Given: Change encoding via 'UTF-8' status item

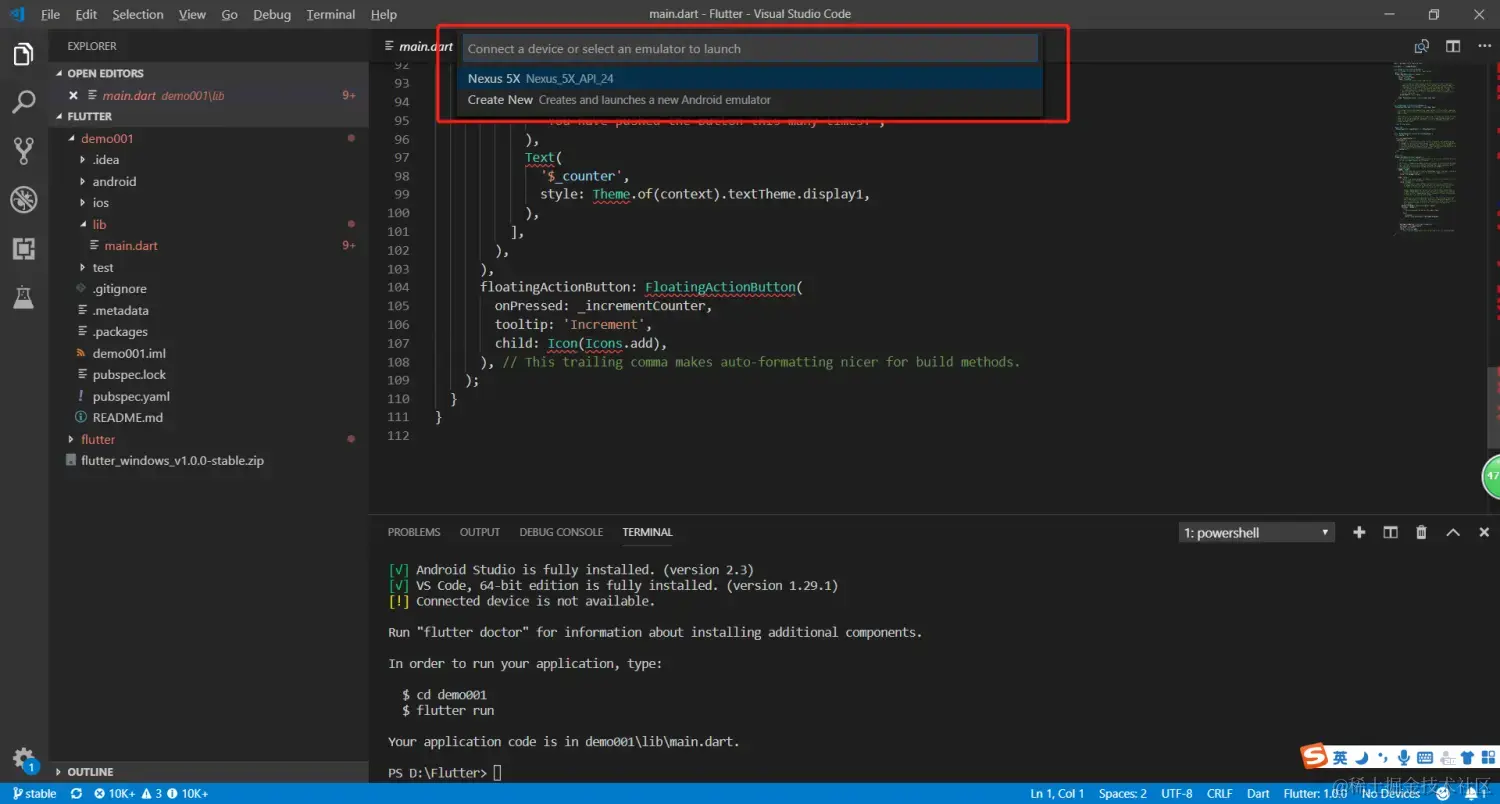Looking at the screenshot, I should click(x=1176, y=793).
